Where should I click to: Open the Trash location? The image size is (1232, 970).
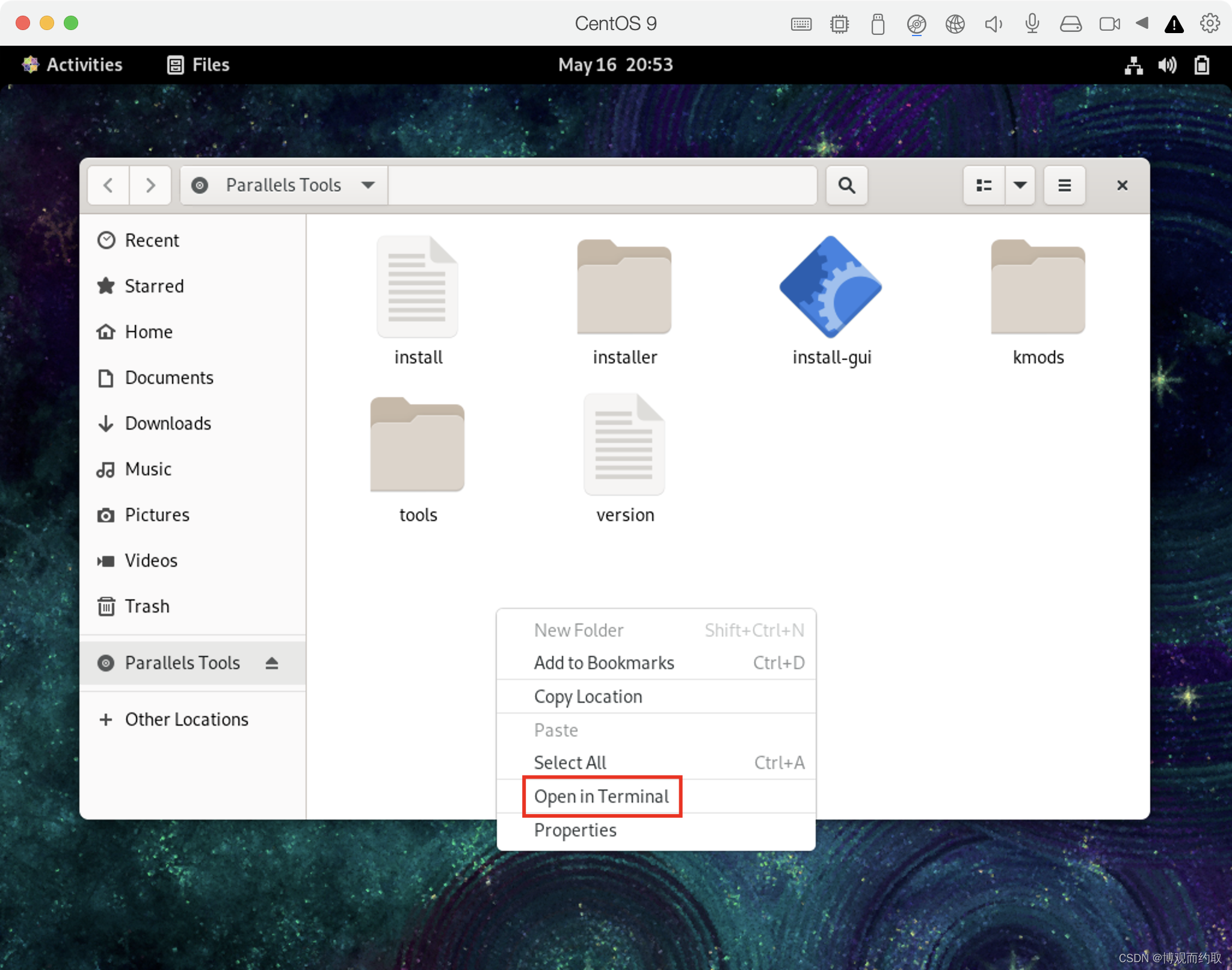pyautogui.click(x=147, y=607)
